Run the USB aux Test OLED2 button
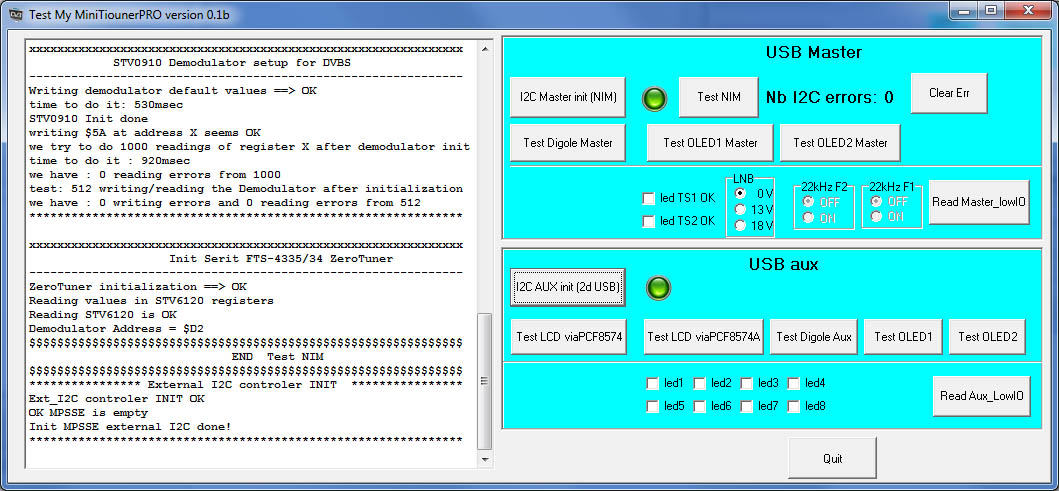 click(x=987, y=336)
